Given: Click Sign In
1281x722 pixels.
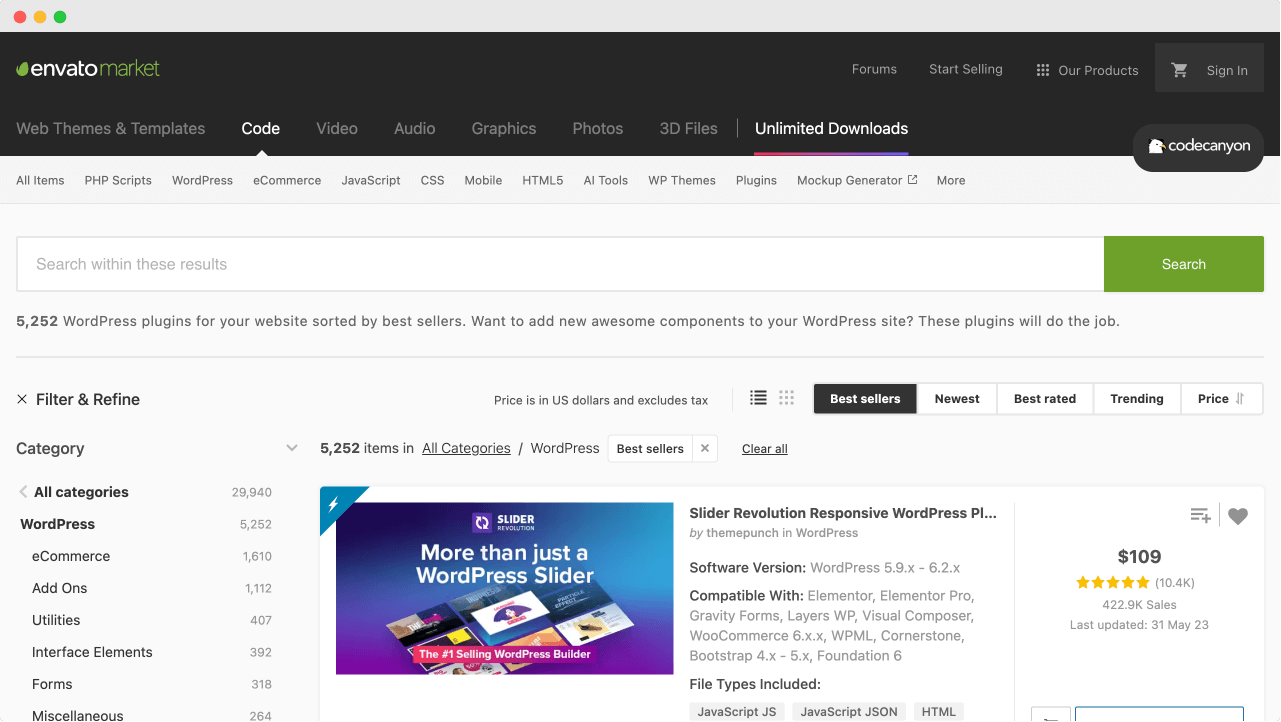Looking at the screenshot, I should tap(1227, 71).
